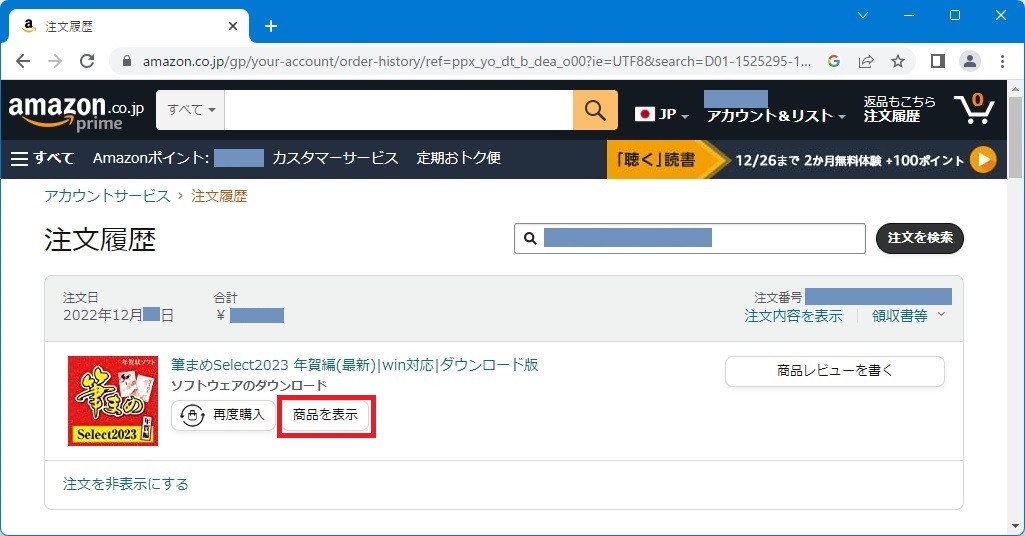Click the 注文を検索 button
The image size is (1025, 536).
click(x=920, y=238)
